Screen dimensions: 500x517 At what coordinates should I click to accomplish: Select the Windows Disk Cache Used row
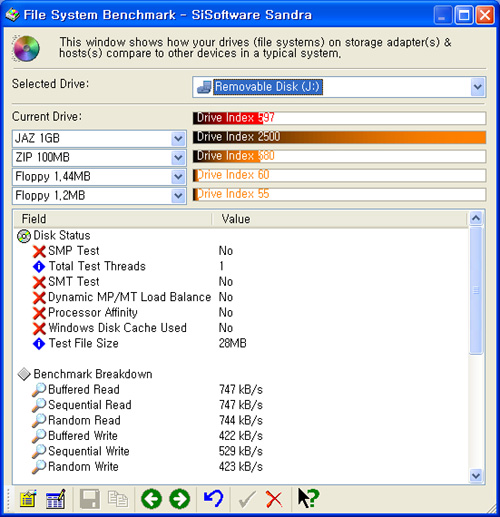click(241, 328)
